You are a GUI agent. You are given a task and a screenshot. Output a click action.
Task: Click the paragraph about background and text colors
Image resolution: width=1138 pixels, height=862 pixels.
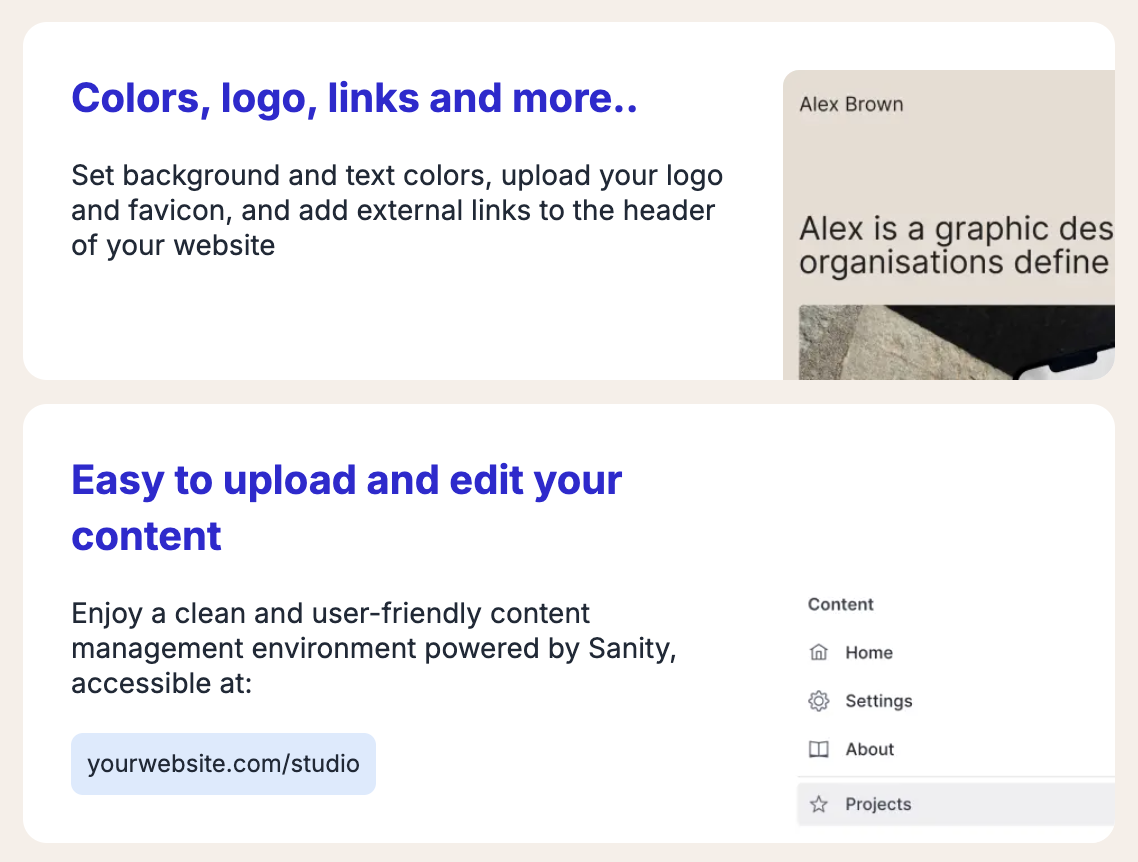tap(396, 210)
